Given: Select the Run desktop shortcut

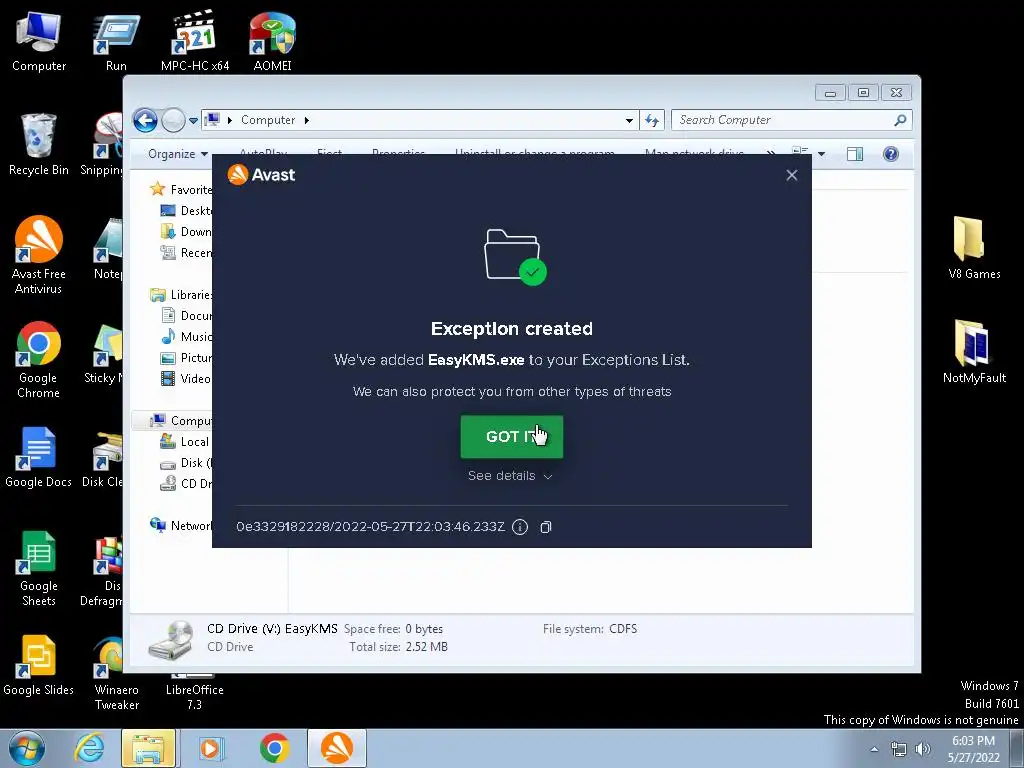Looking at the screenshot, I should tap(116, 41).
